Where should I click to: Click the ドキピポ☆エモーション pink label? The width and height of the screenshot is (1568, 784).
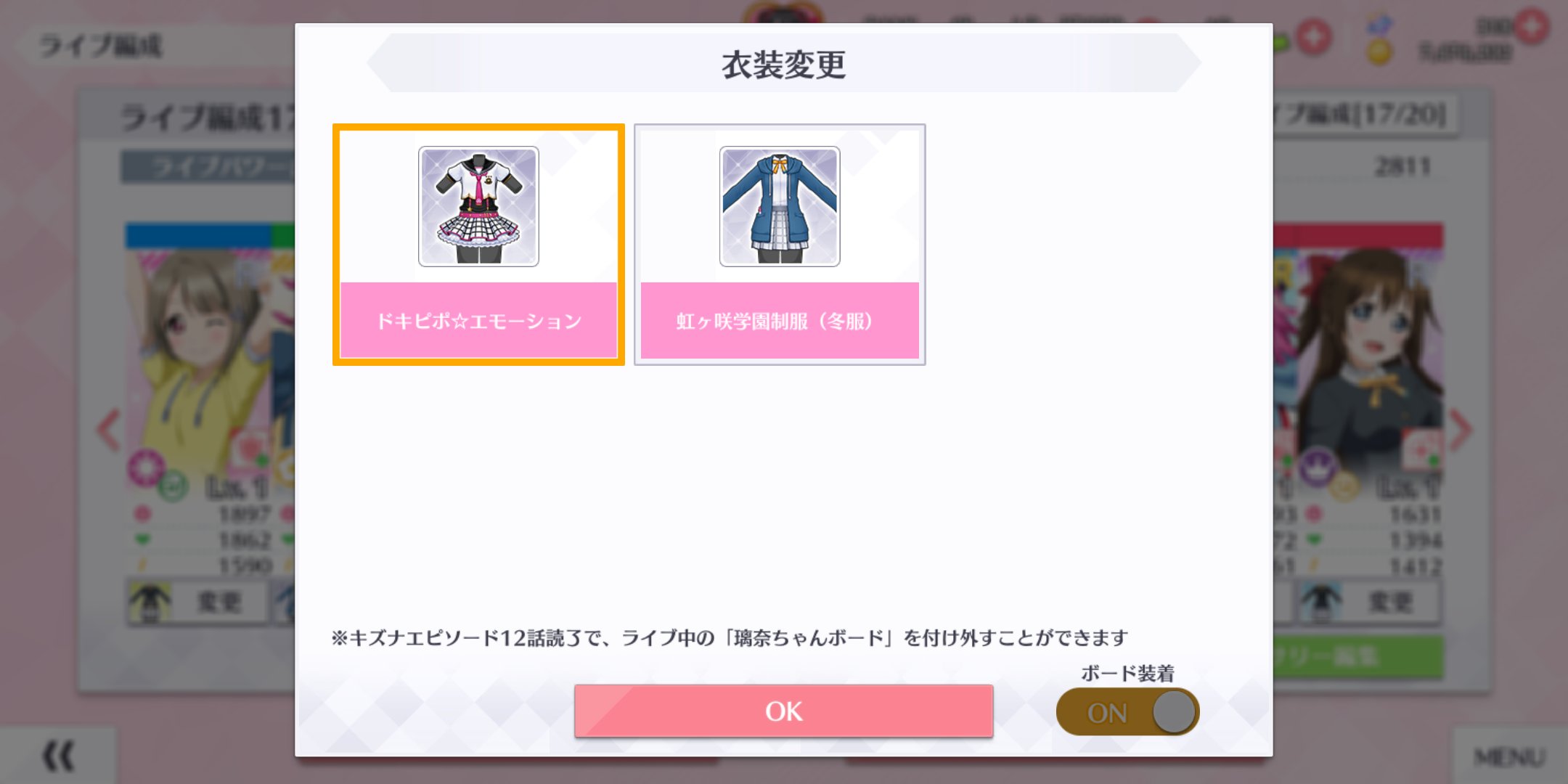478,320
